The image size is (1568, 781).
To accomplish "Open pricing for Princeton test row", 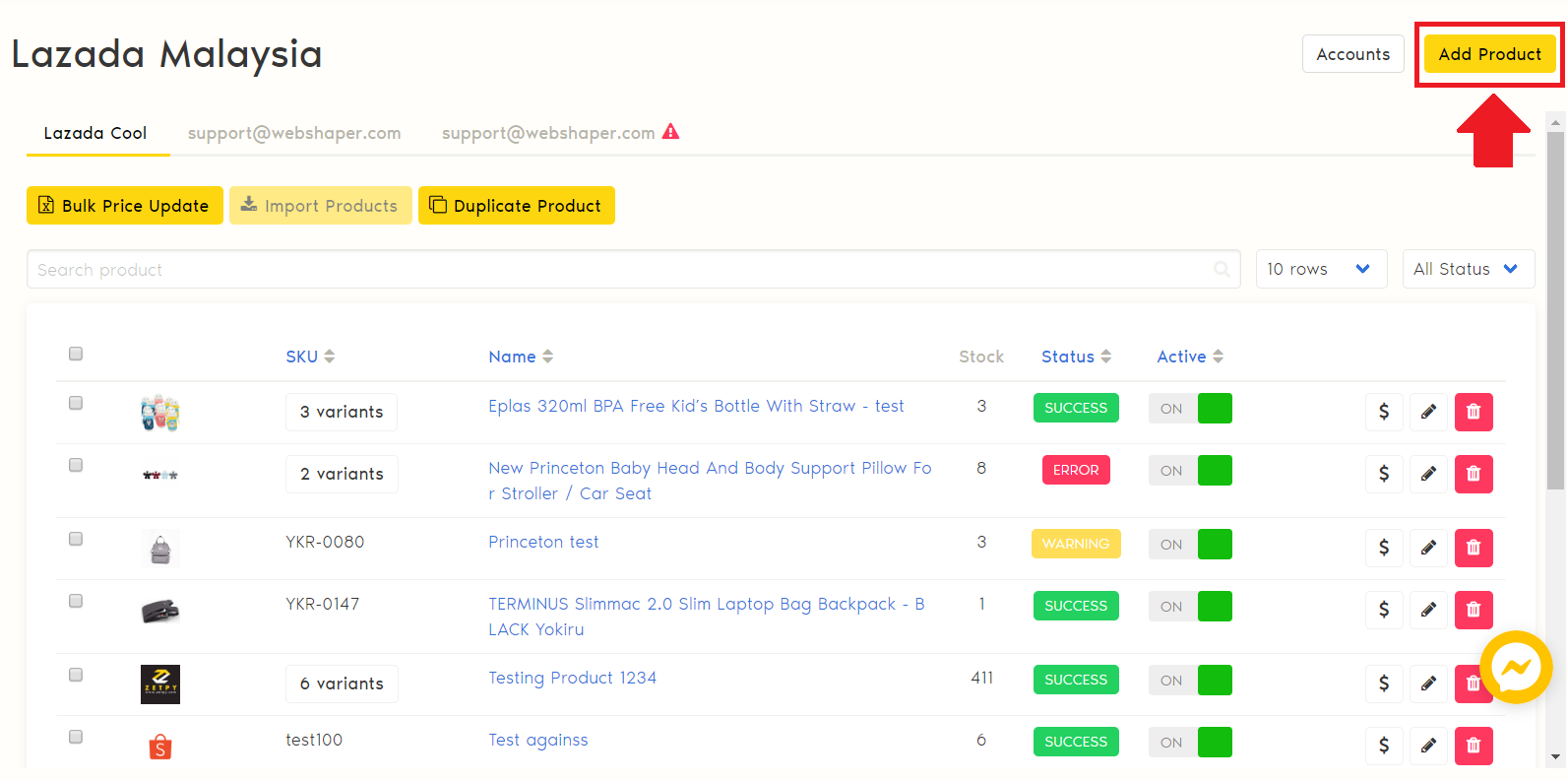I will 1384,548.
